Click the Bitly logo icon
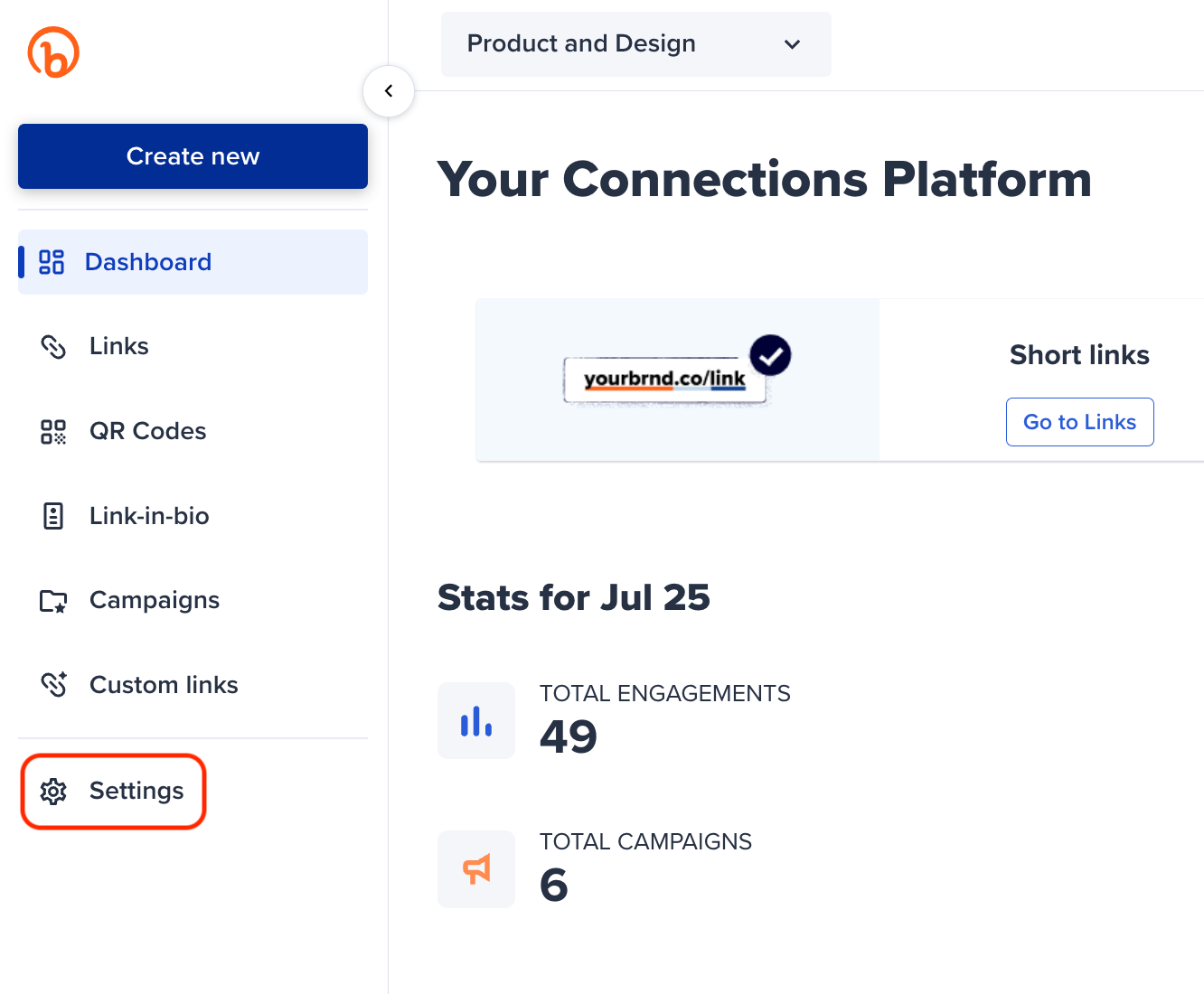Screen dimensions: 1204x994 (x=53, y=52)
